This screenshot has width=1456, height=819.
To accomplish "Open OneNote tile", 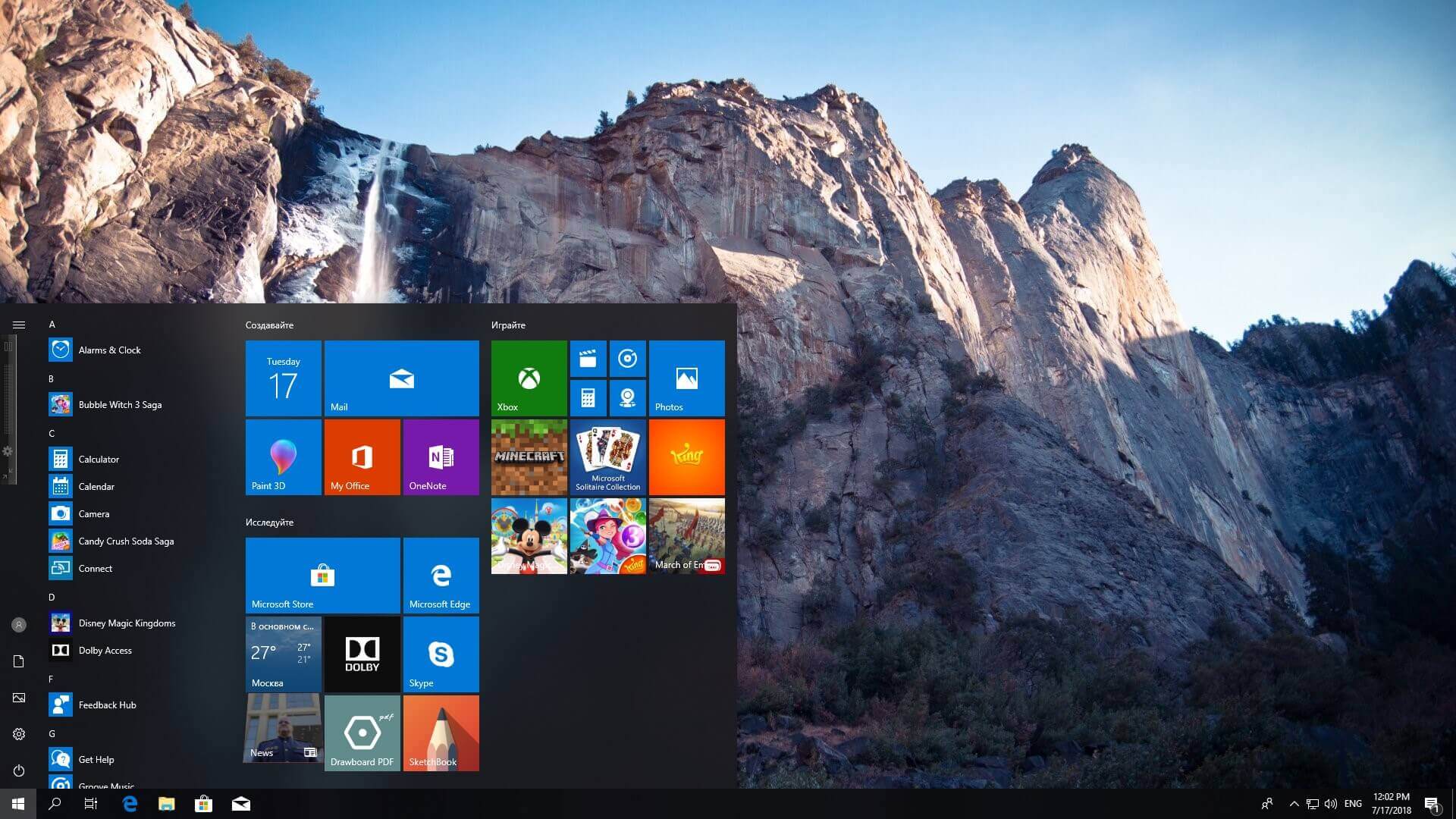I will point(440,458).
